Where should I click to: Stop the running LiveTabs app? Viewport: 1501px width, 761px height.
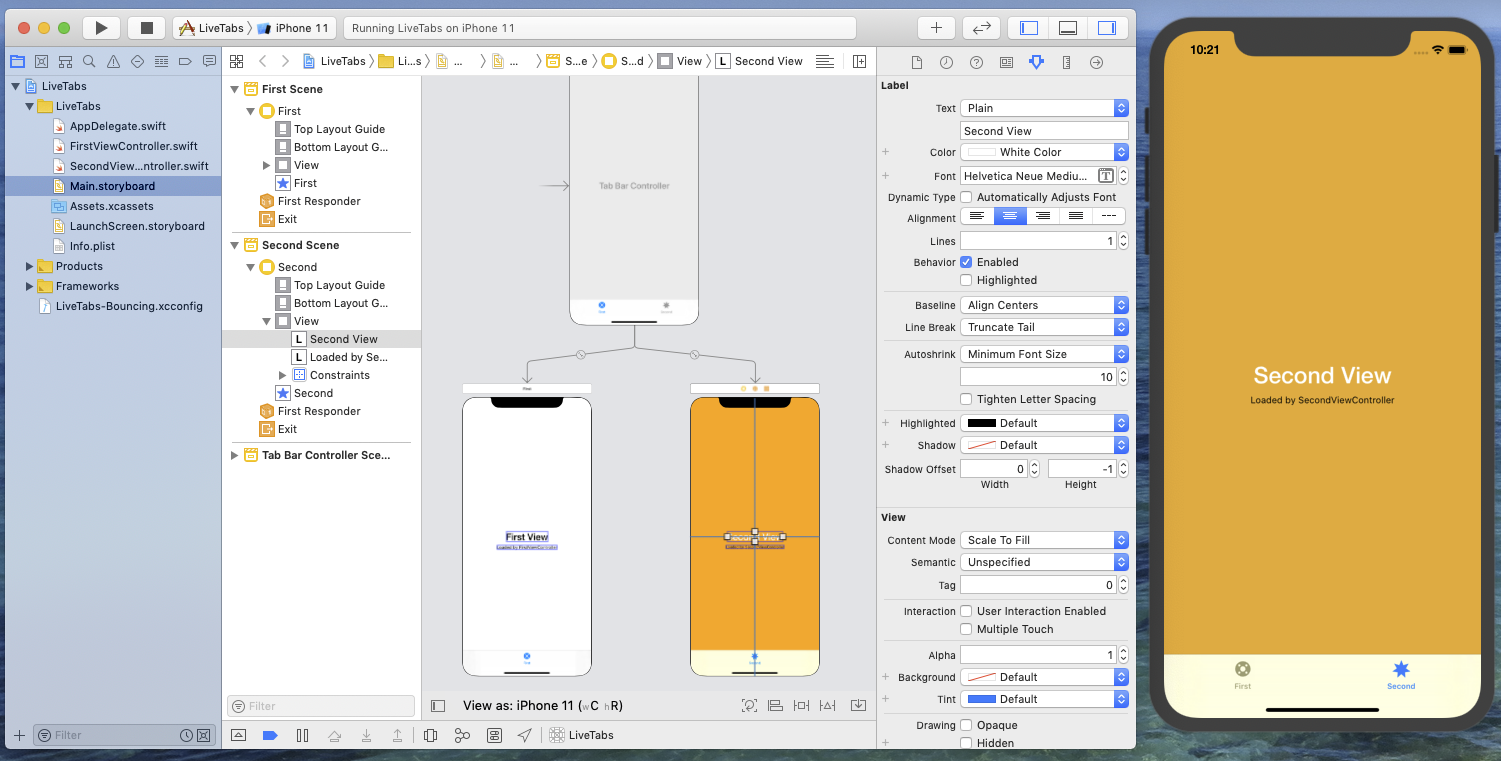click(x=146, y=28)
